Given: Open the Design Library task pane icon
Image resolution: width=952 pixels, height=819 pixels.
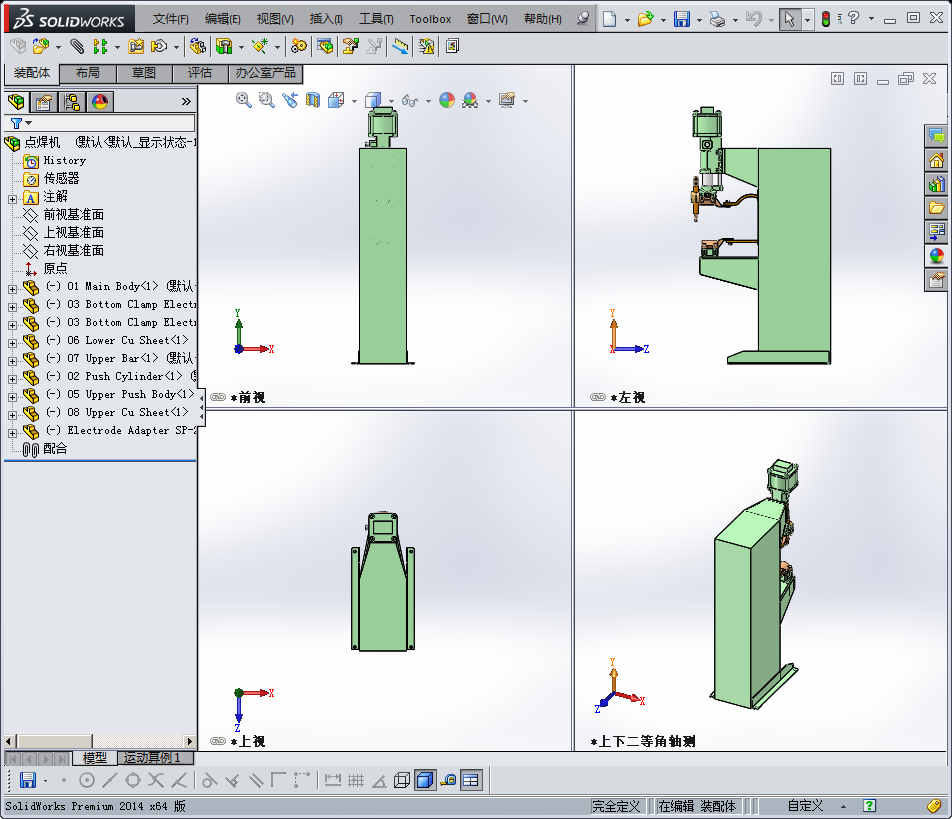Looking at the screenshot, I should point(937,184).
